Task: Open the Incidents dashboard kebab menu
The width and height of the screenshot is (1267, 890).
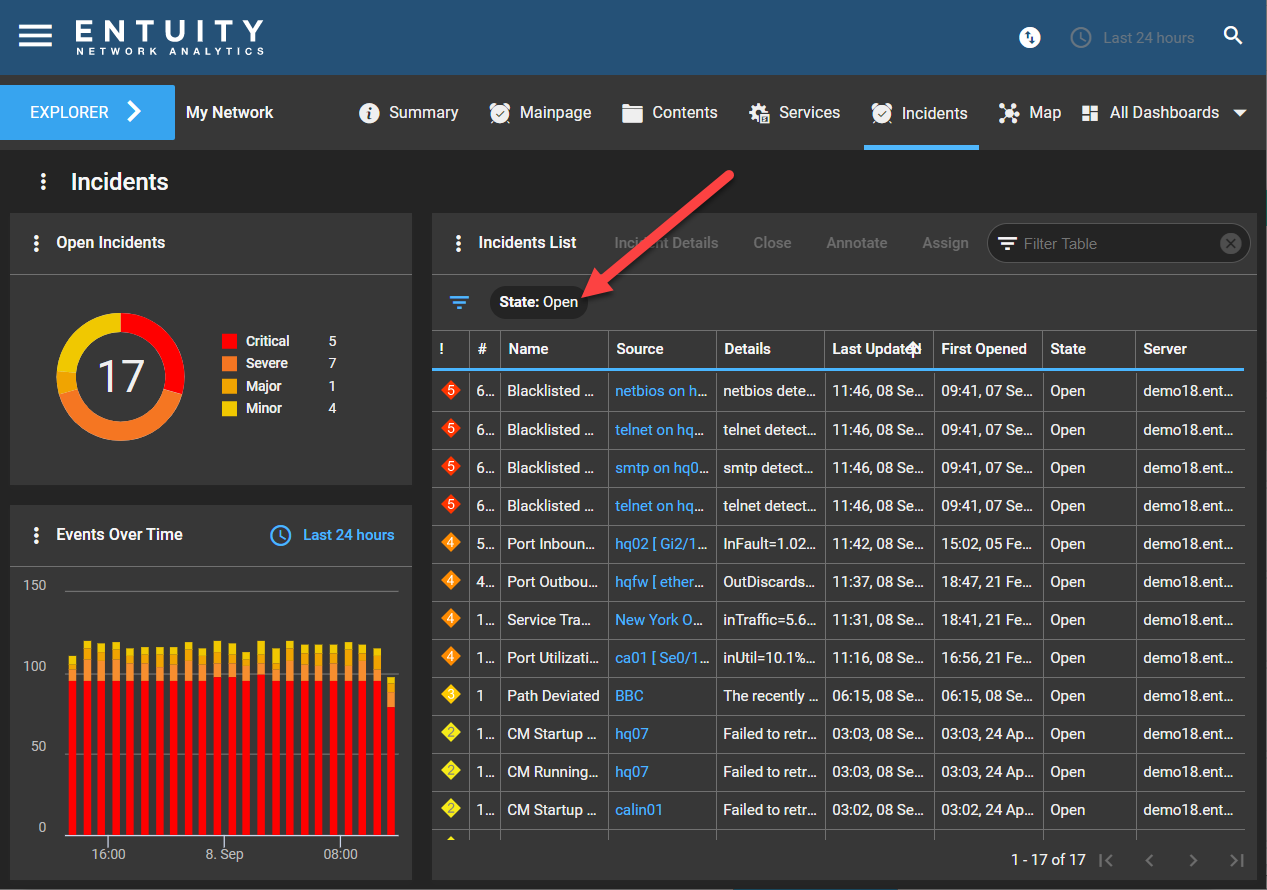Action: [43, 182]
